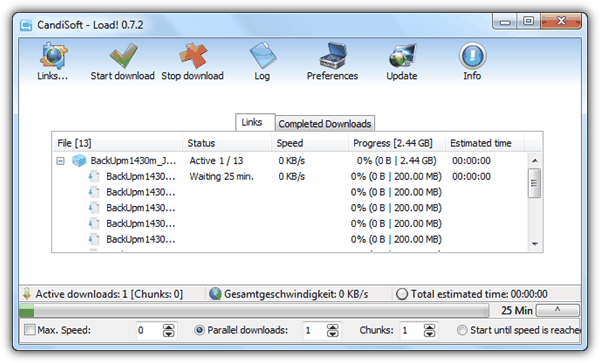Sort by the Progress [2.44 GB] column header
This screenshot has width=600, height=362.
[397, 143]
